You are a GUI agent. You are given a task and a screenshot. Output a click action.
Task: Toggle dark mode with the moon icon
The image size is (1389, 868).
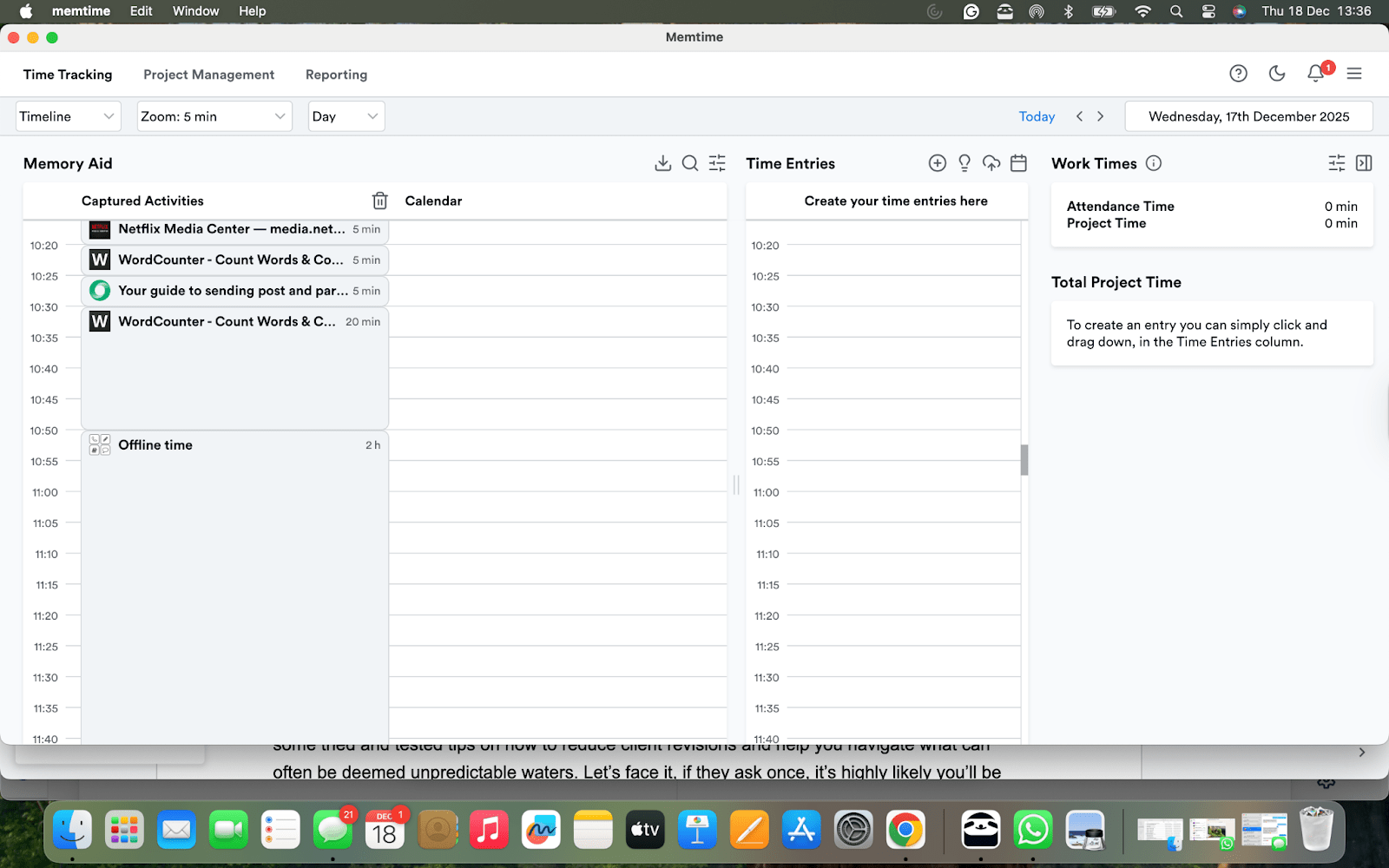pyautogui.click(x=1276, y=74)
